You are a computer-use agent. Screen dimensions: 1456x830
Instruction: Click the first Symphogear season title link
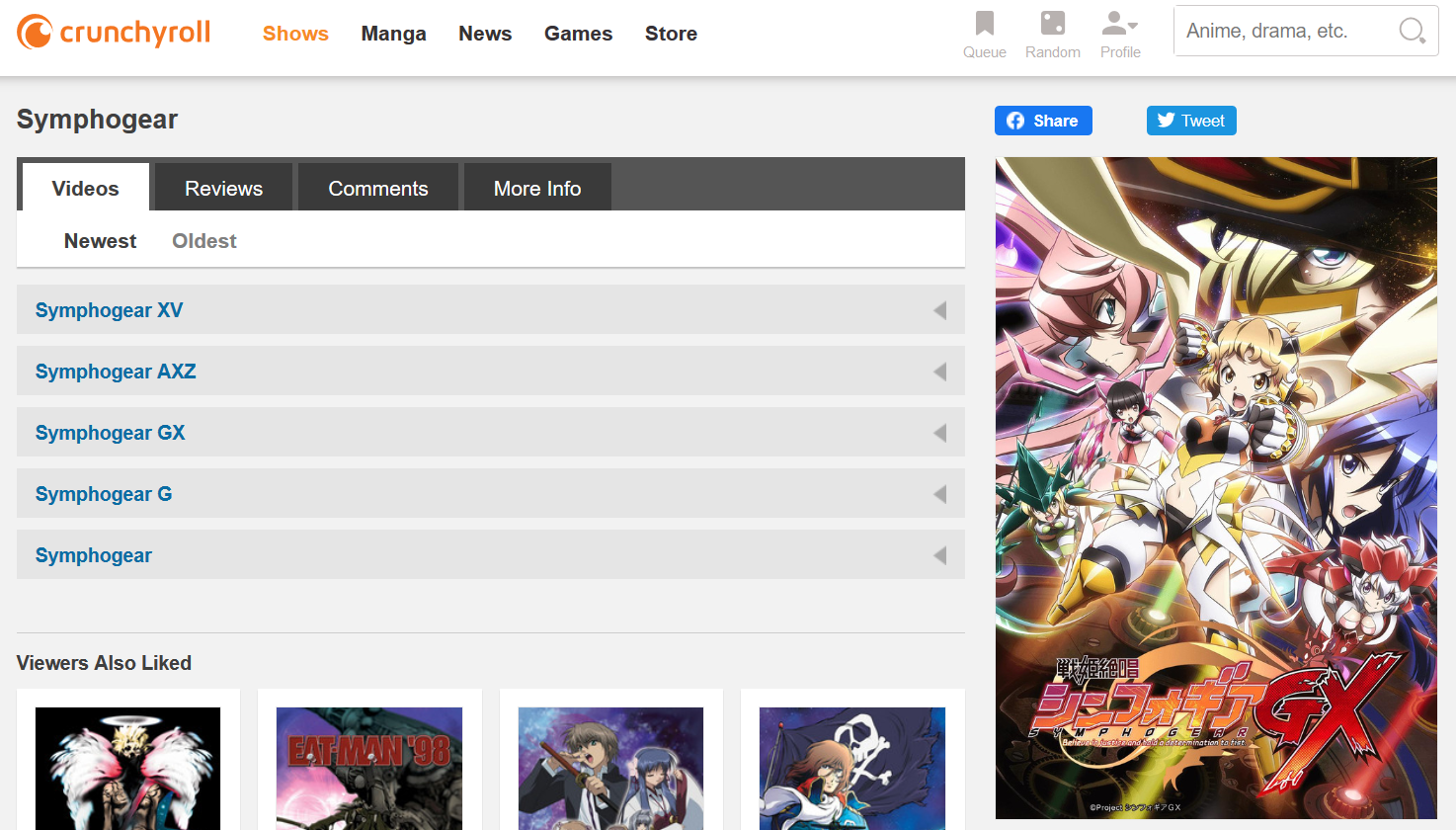(x=94, y=555)
